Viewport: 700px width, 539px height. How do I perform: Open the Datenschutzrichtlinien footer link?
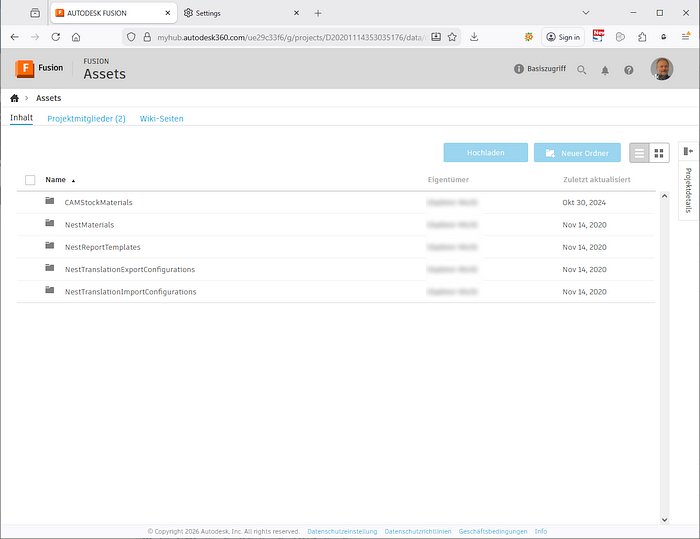coord(418,531)
